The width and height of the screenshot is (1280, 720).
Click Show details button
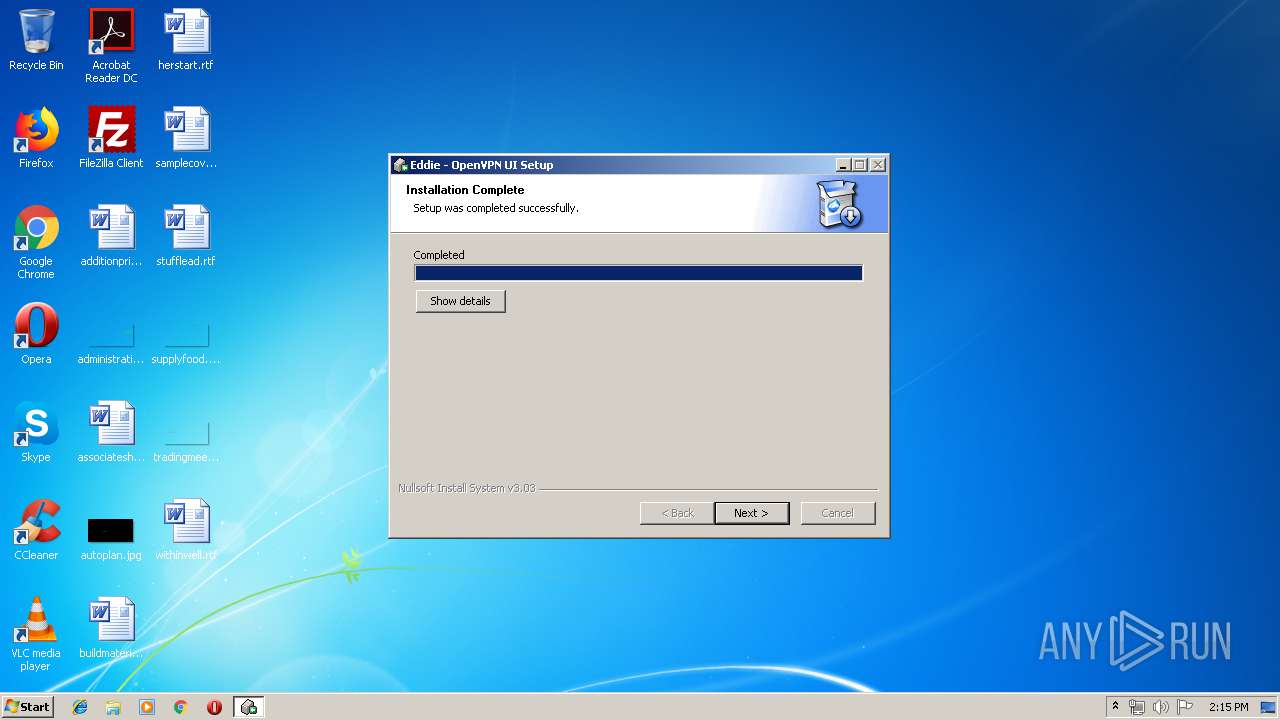pyautogui.click(x=460, y=301)
